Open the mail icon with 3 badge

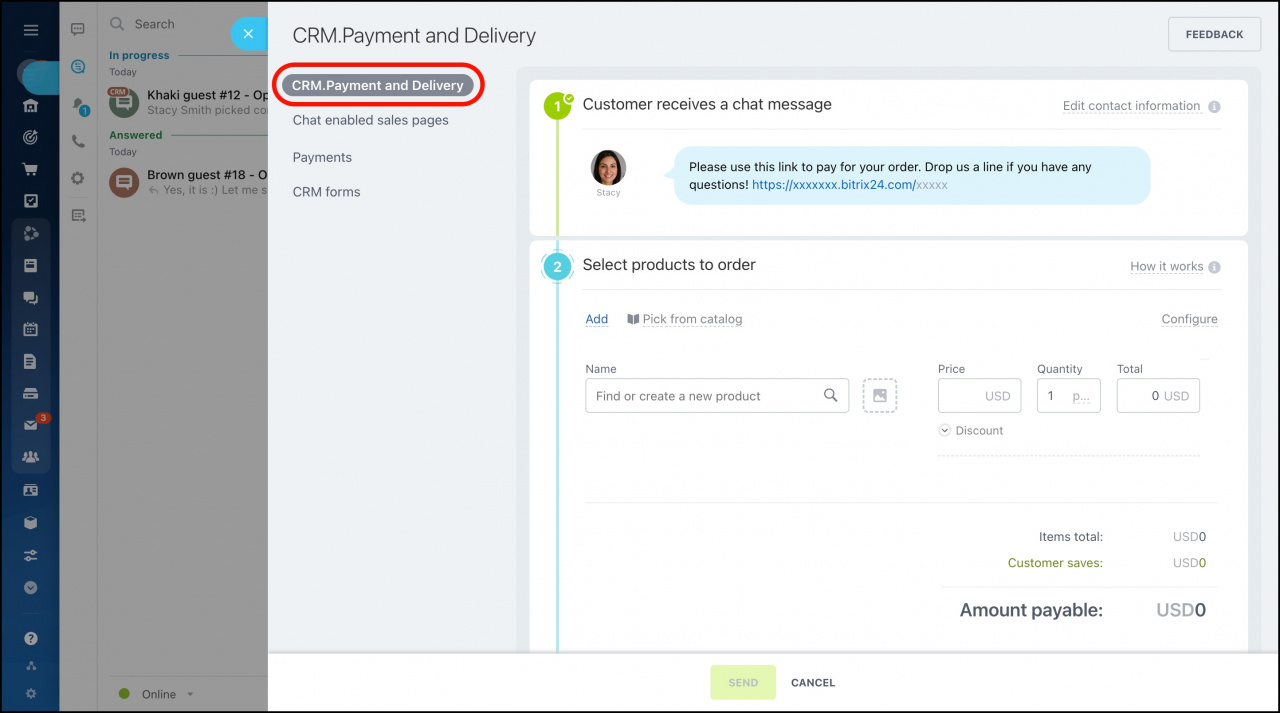point(31,425)
